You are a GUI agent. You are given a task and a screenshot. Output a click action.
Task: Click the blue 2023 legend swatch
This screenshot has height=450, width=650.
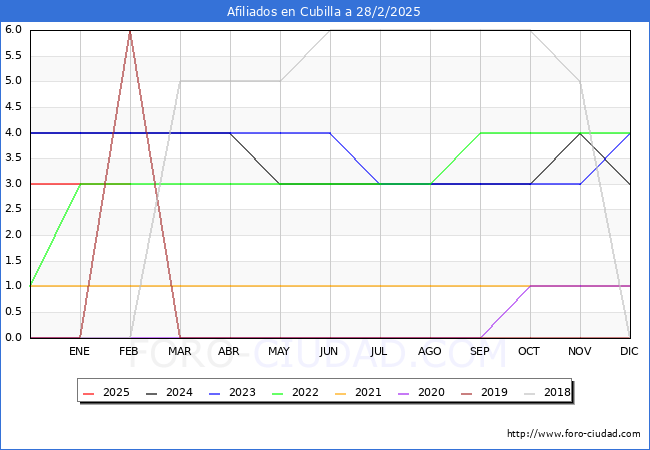[215, 393]
